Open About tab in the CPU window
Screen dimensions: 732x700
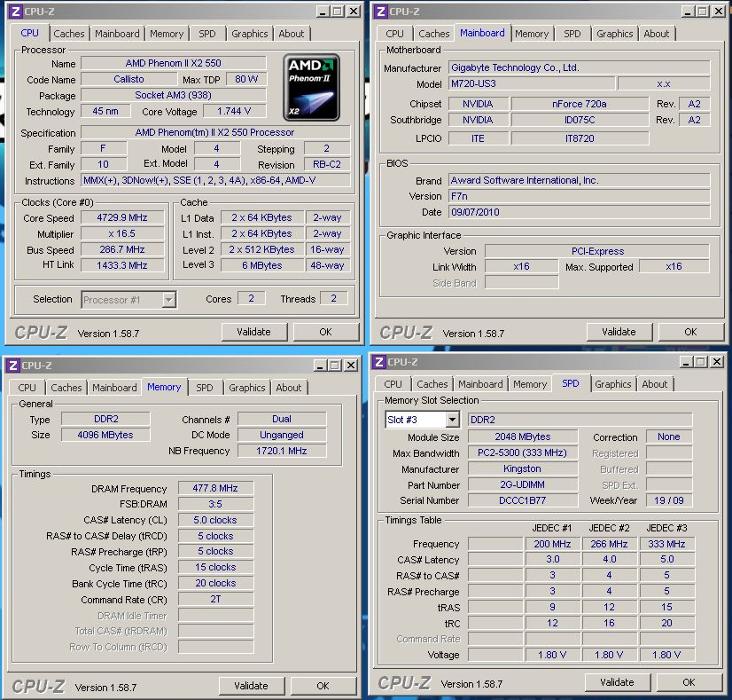click(291, 34)
